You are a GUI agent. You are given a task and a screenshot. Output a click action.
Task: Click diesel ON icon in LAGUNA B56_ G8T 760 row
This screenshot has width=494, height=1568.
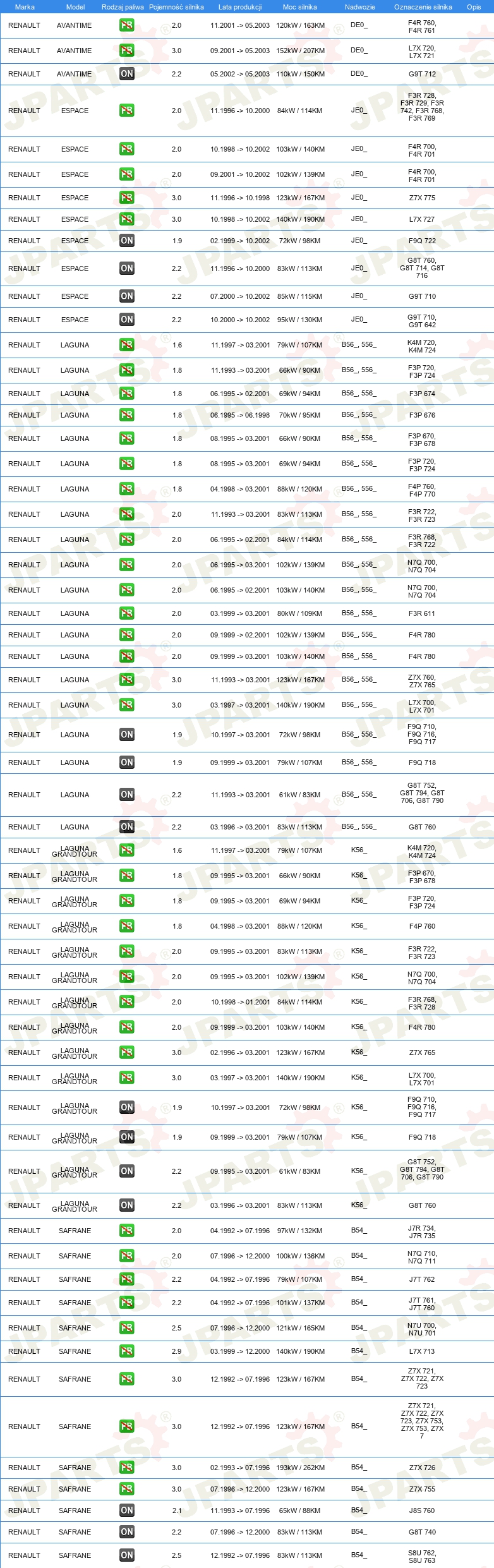pyautogui.click(x=127, y=827)
